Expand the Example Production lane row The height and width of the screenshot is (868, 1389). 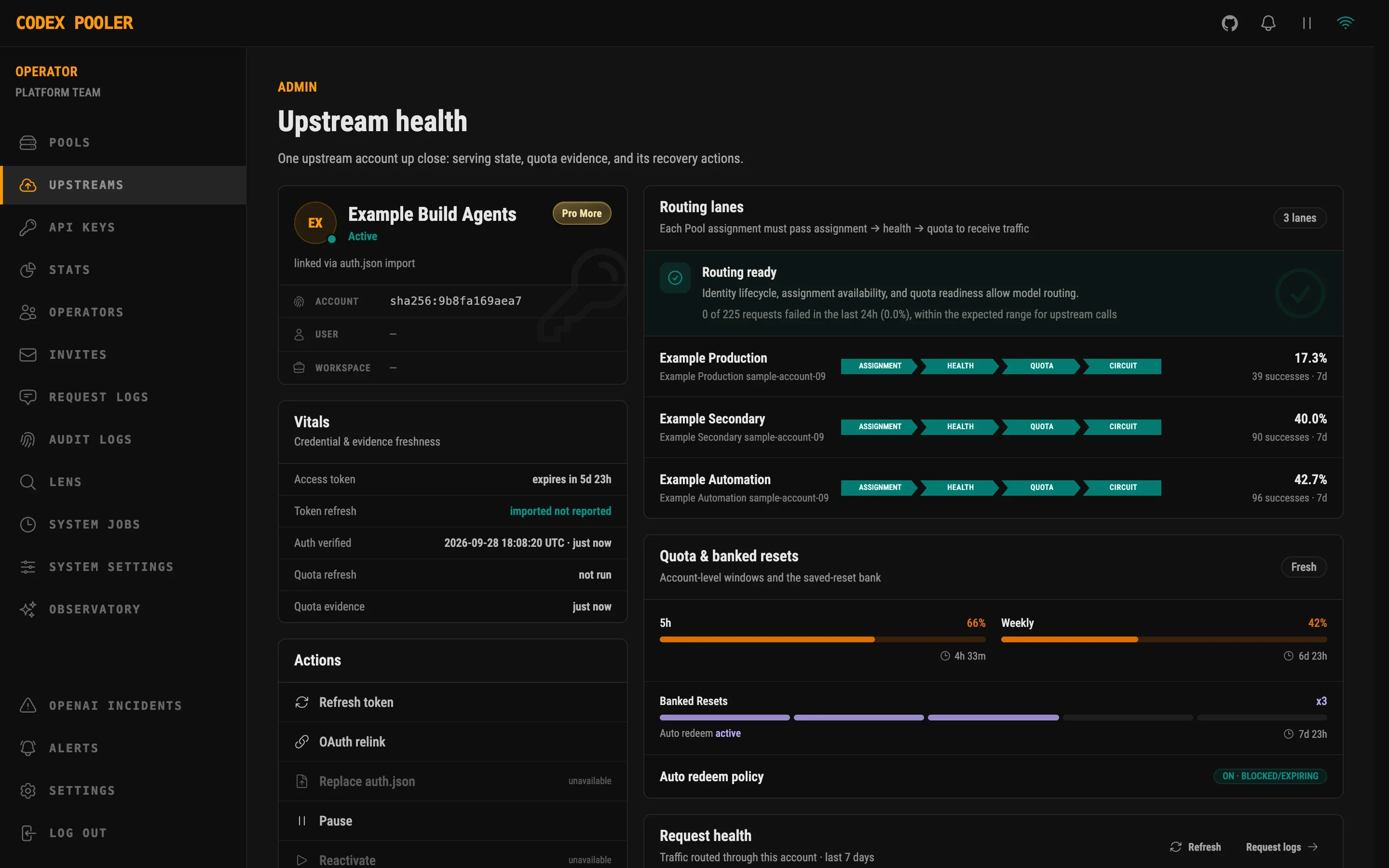(x=993, y=366)
